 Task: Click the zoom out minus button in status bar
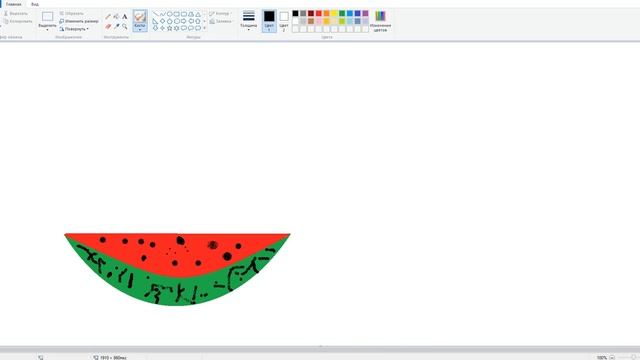pyautogui.click(x=612, y=358)
